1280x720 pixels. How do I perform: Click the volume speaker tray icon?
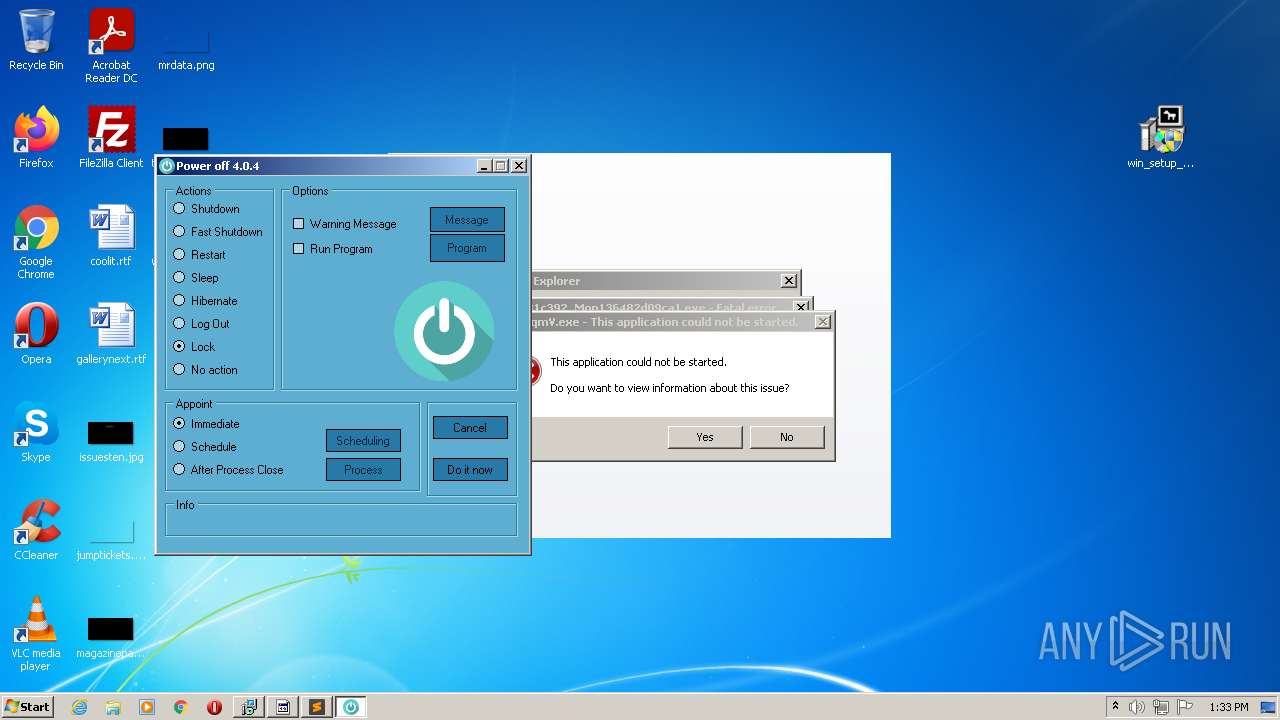(x=1137, y=707)
